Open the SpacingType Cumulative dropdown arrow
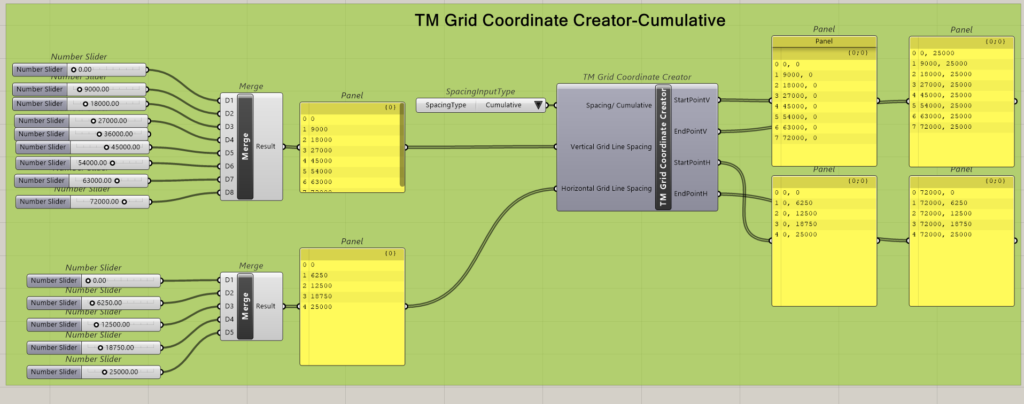1024x404 pixels. 538,104
